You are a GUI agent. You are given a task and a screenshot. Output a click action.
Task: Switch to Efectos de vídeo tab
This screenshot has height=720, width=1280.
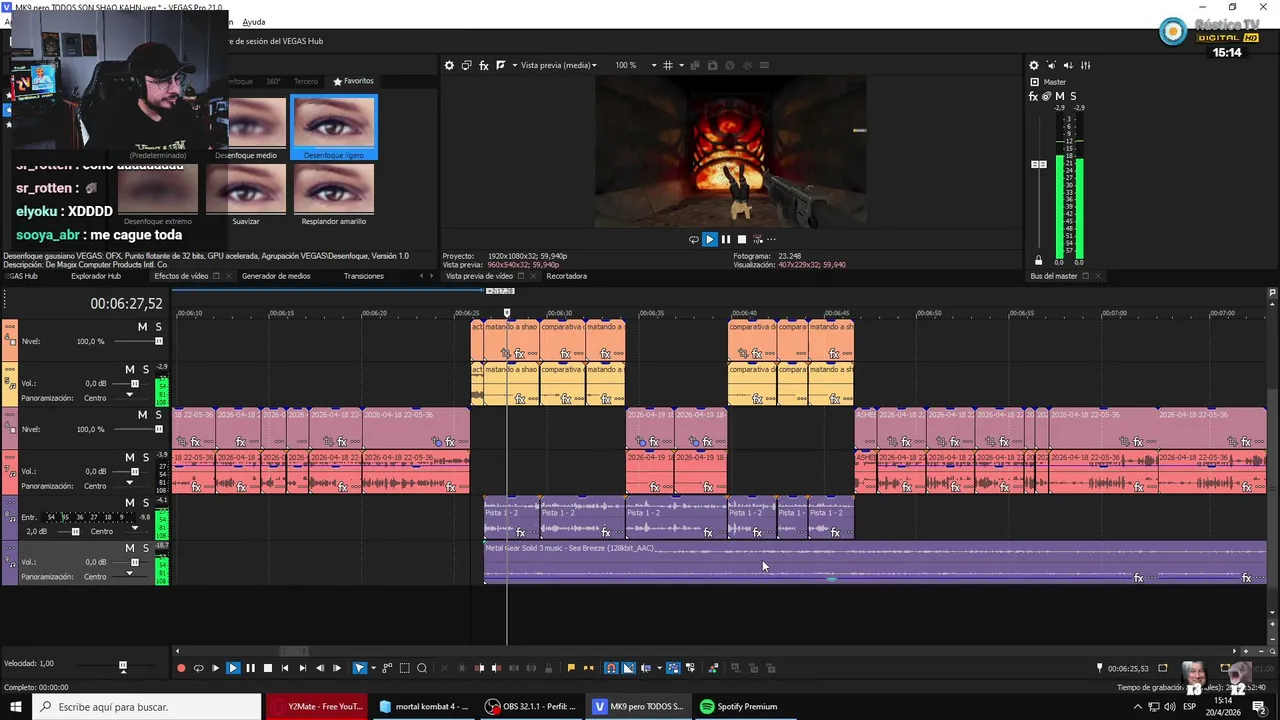181,276
